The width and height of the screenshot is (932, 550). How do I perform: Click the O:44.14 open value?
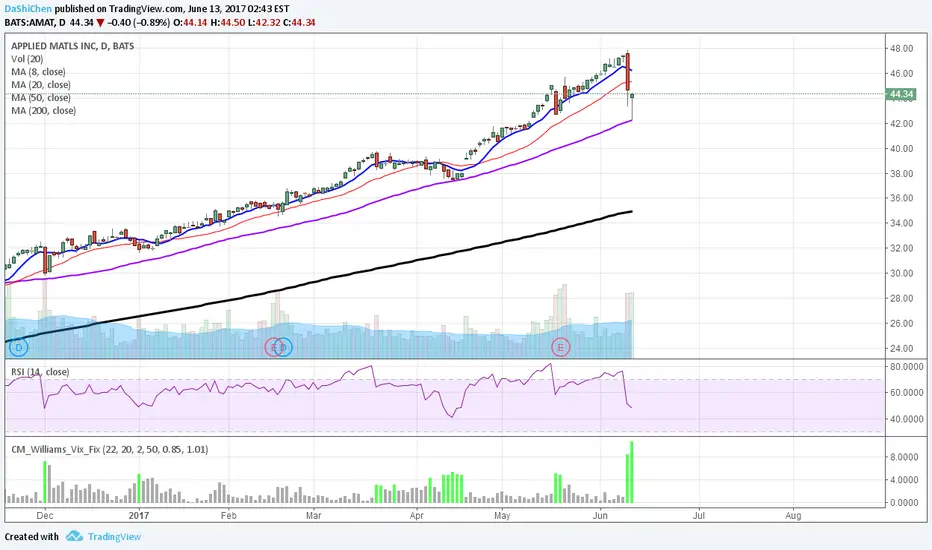(x=190, y=23)
